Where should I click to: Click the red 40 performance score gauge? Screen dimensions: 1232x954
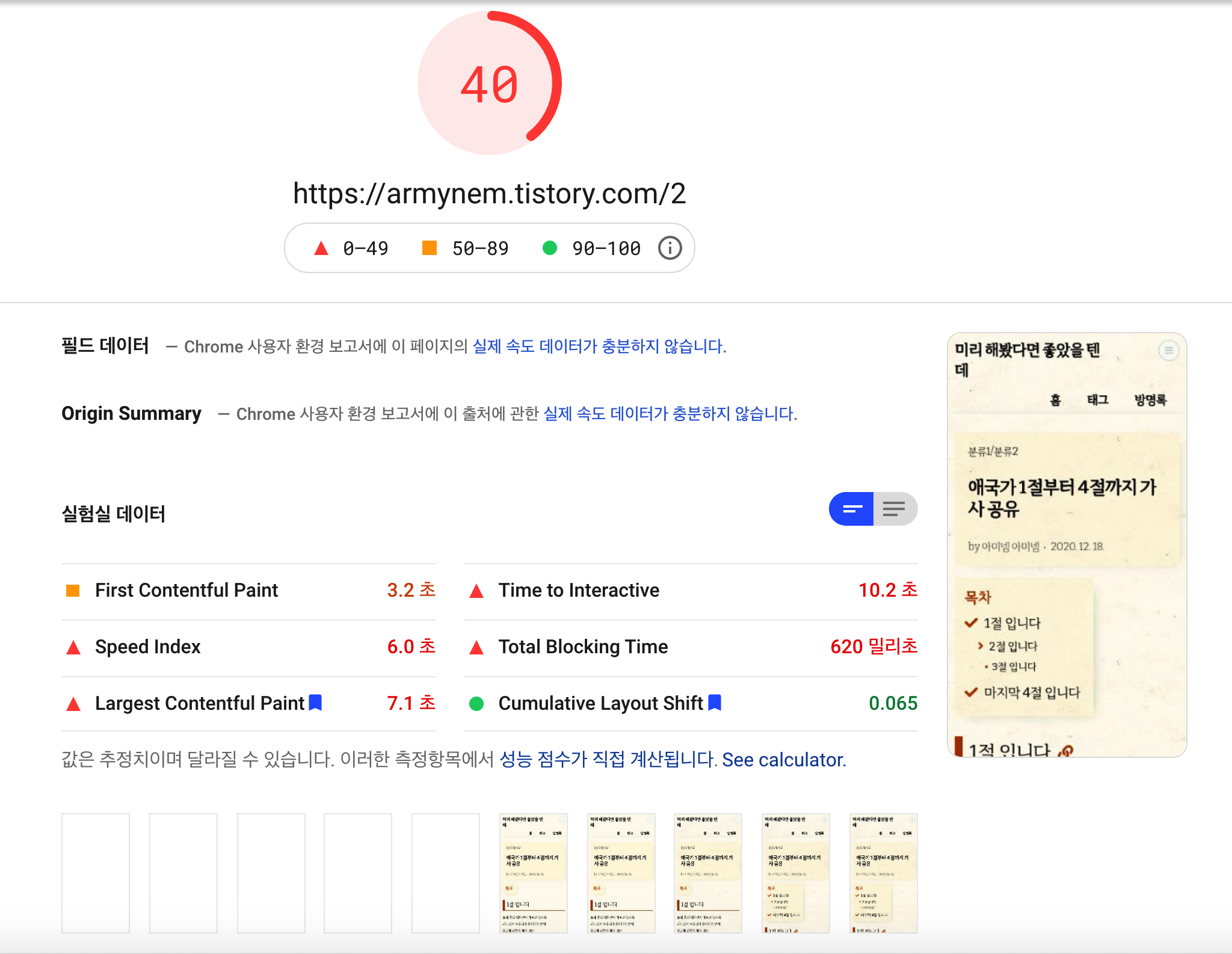(x=490, y=84)
